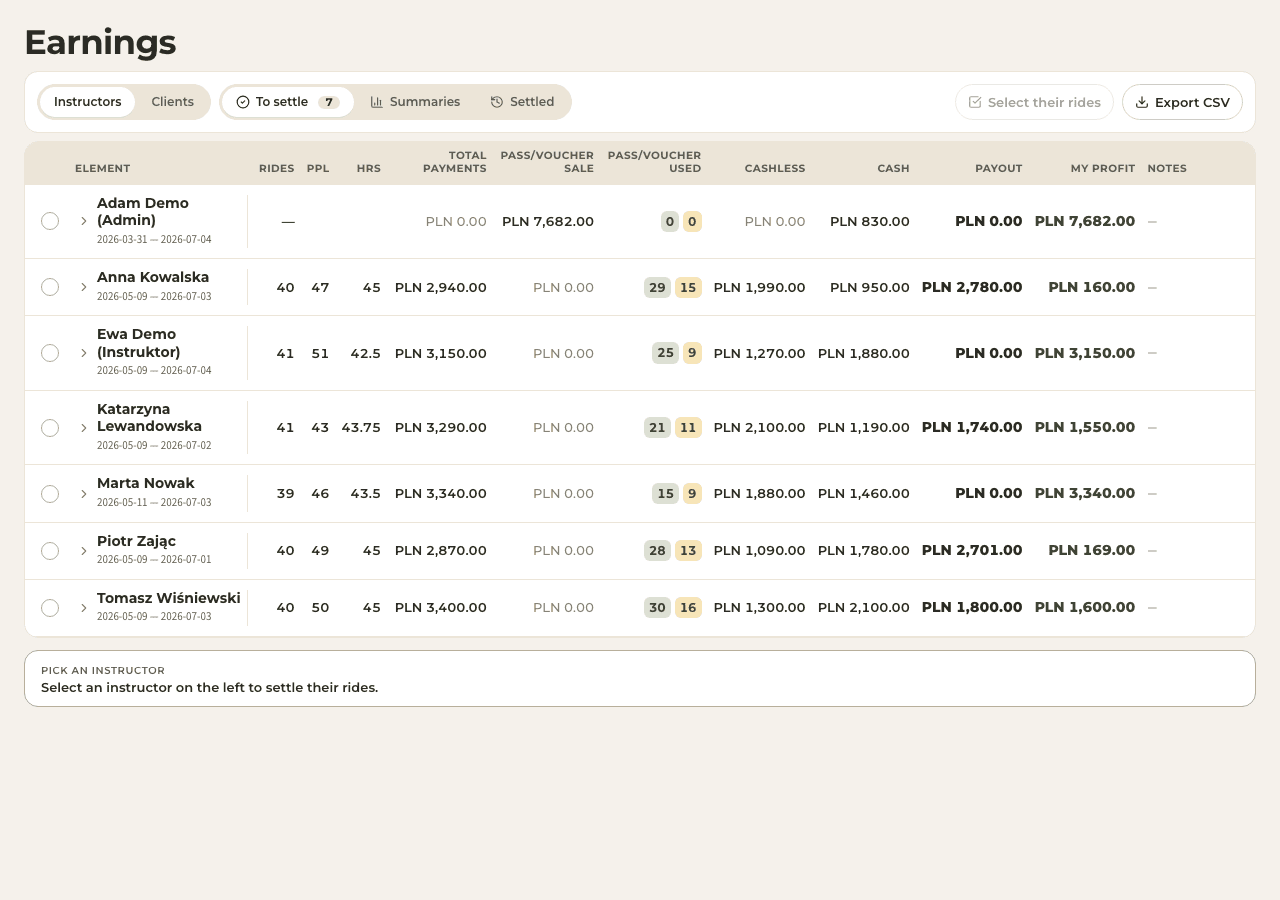Click the Select their rides button
This screenshot has width=1280, height=900.
(1034, 102)
